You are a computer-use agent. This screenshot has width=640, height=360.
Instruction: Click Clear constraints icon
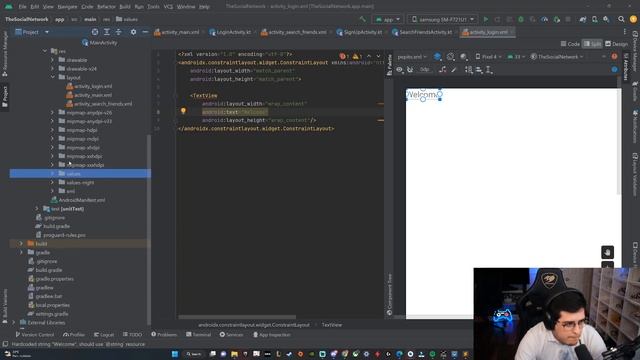tap(442, 70)
